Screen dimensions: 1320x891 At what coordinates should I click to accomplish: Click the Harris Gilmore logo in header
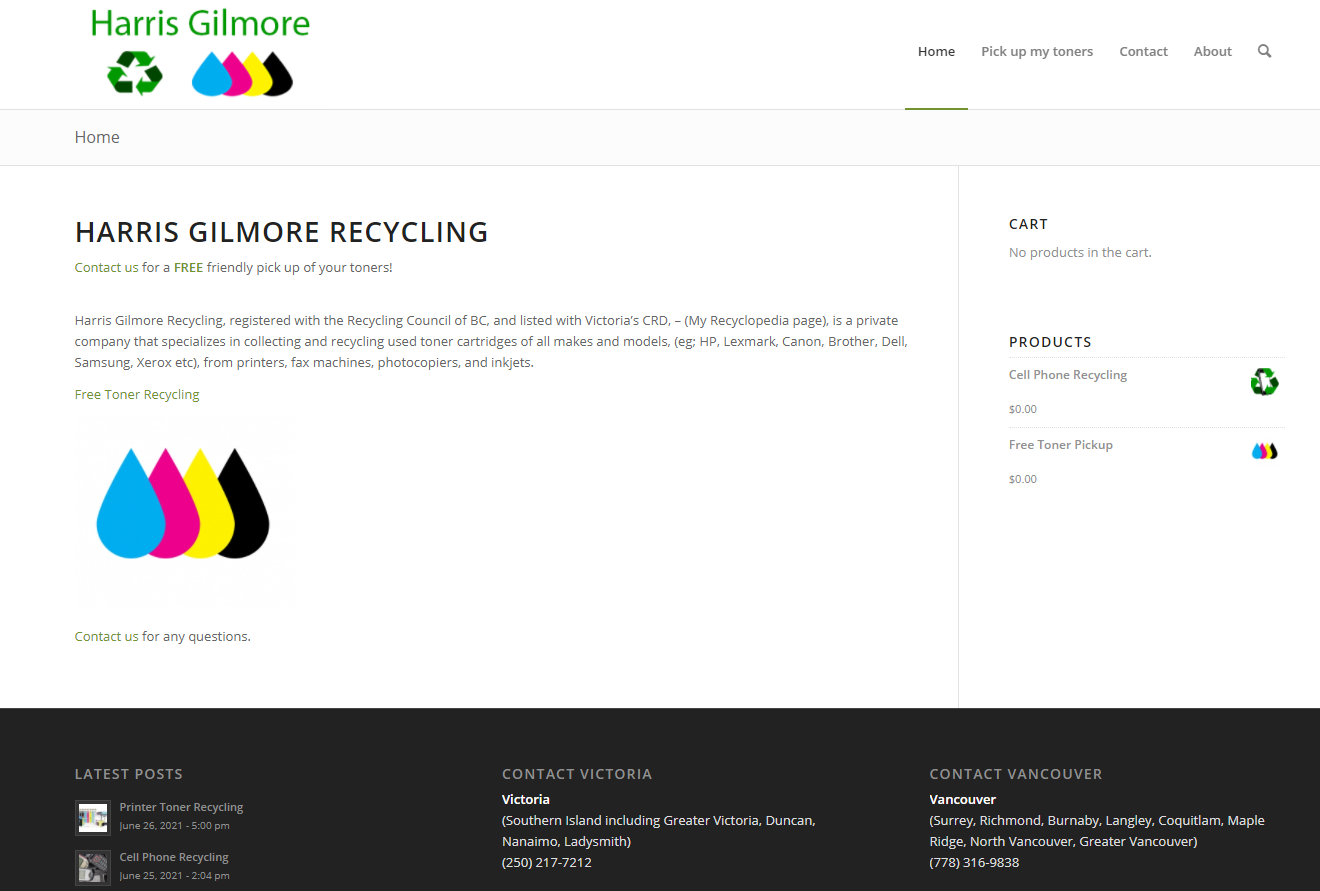(x=200, y=53)
